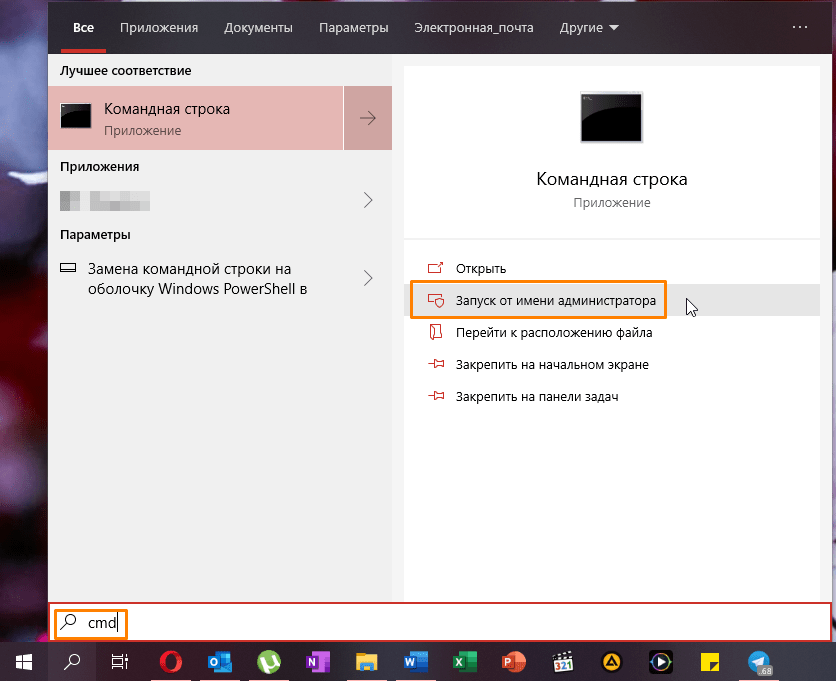Open Outlook from the taskbar
Viewport: 836px width, 681px height.
point(220,662)
